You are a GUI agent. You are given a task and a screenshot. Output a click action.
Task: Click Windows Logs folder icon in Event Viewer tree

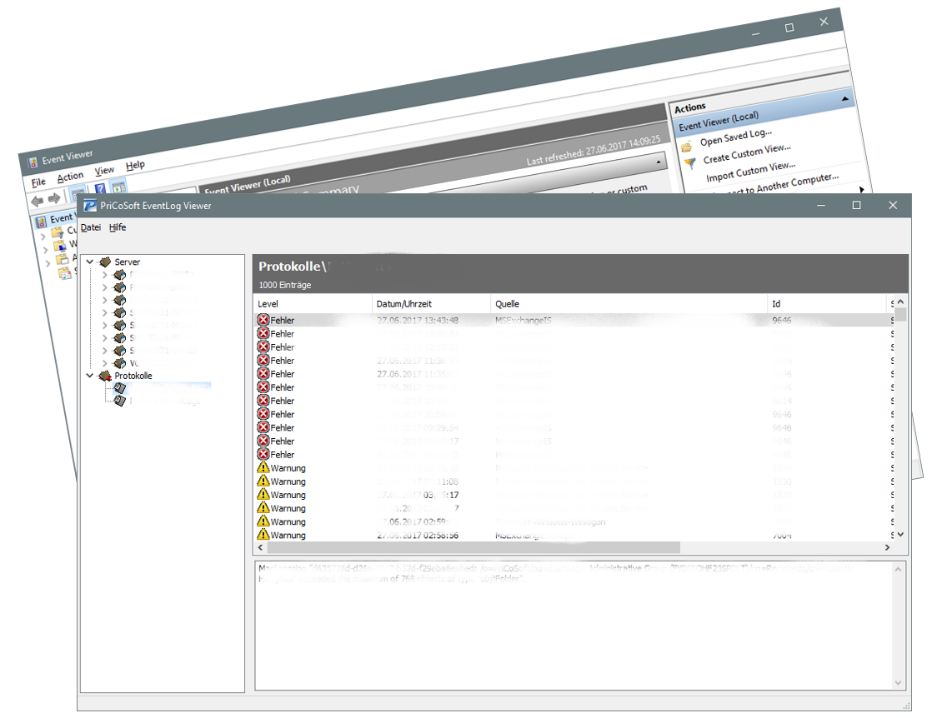[x=60, y=246]
